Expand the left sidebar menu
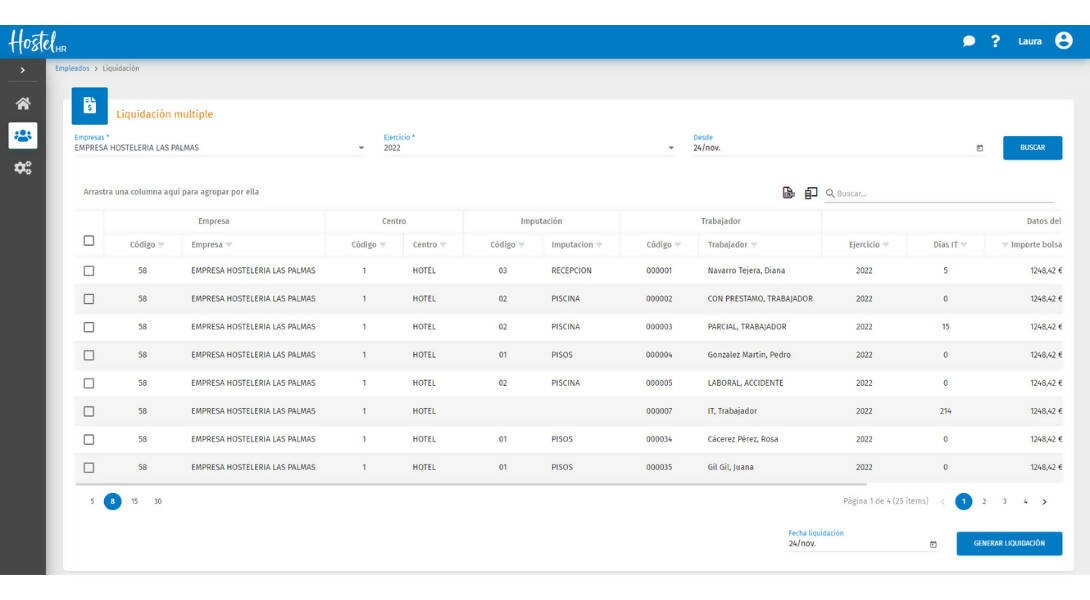This screenshot has width=1090, height=600. [22, 70]
